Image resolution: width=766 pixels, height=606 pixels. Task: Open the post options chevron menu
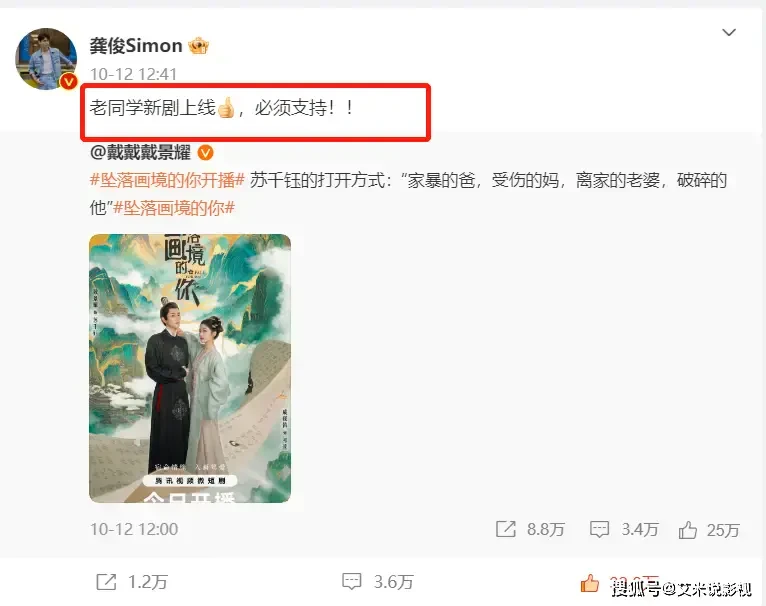click(x=729, y=32)
